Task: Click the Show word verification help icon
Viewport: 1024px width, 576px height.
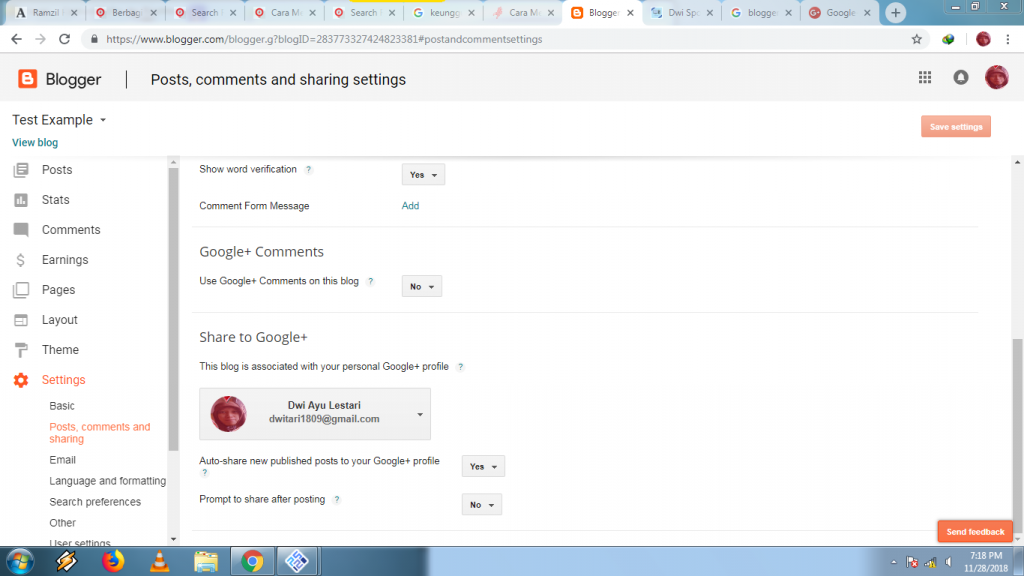Action: (x=308, y=170)
